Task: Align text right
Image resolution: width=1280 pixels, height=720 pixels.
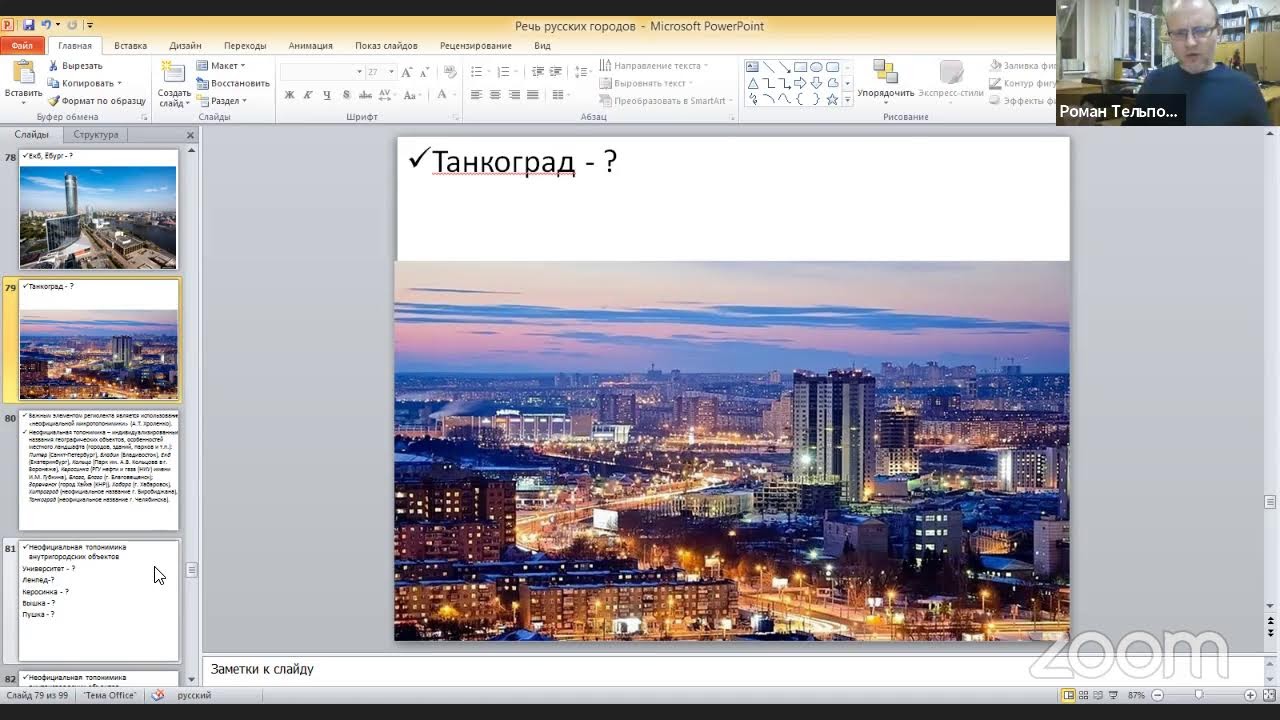Action: (514, 95)
